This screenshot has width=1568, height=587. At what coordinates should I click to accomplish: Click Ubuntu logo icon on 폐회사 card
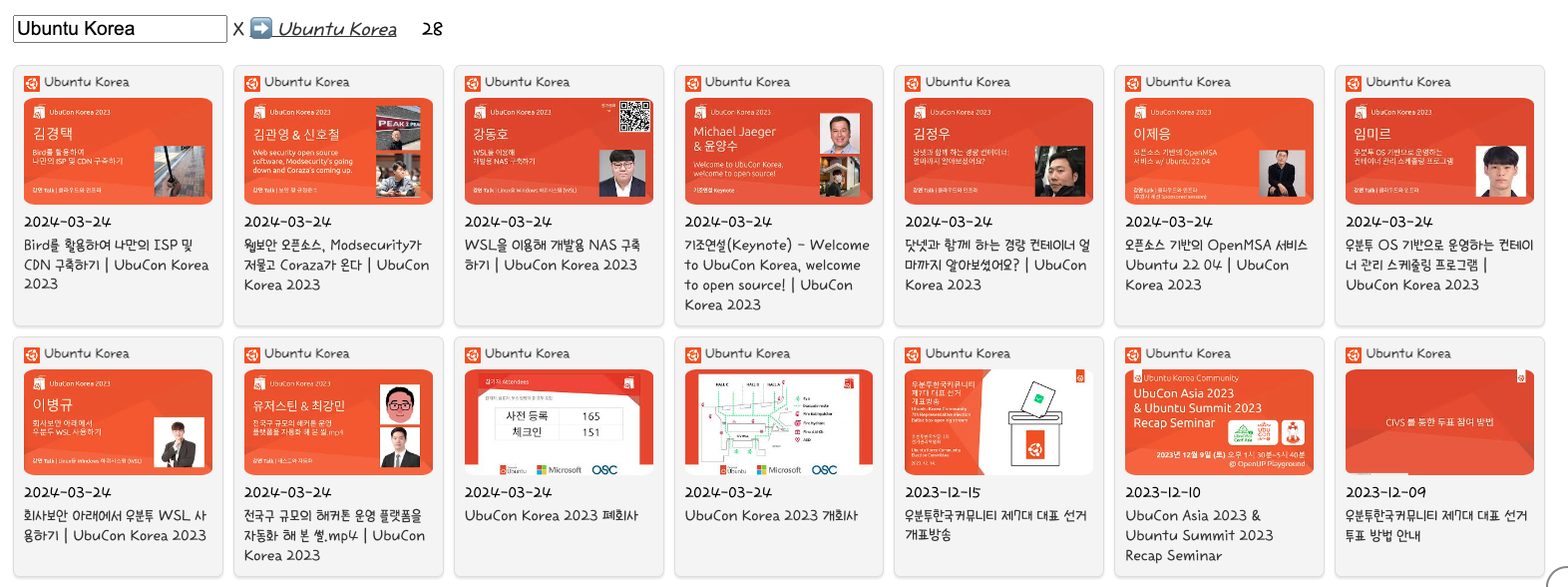[473, 355]
